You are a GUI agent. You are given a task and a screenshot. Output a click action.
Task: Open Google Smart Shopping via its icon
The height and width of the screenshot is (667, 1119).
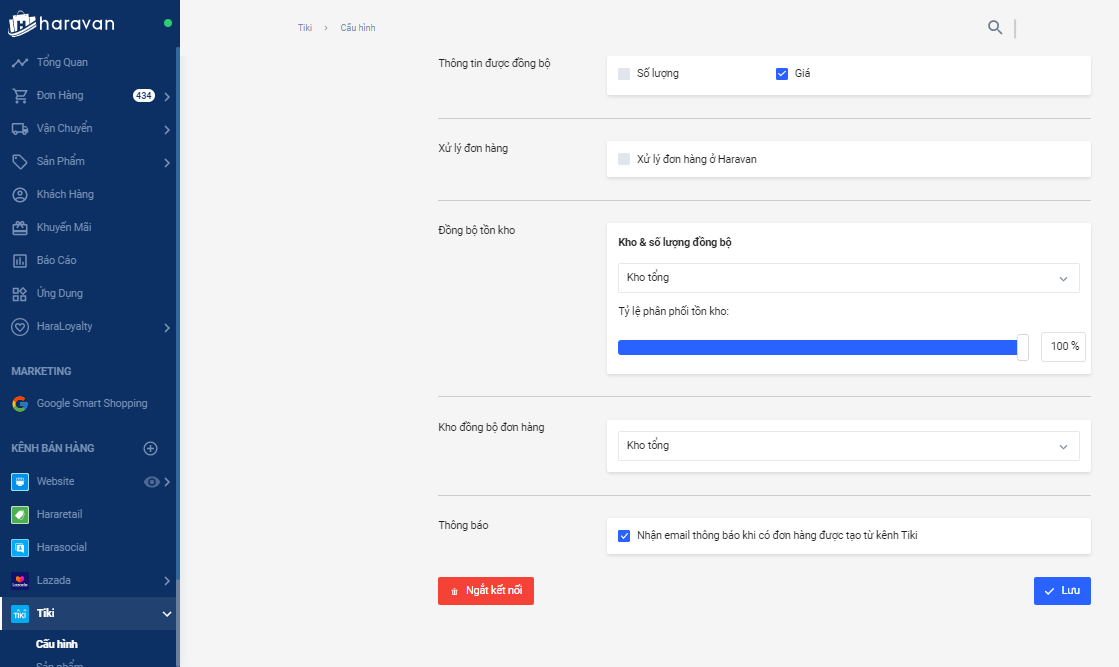pyautogui.click(x=19, y=404)
